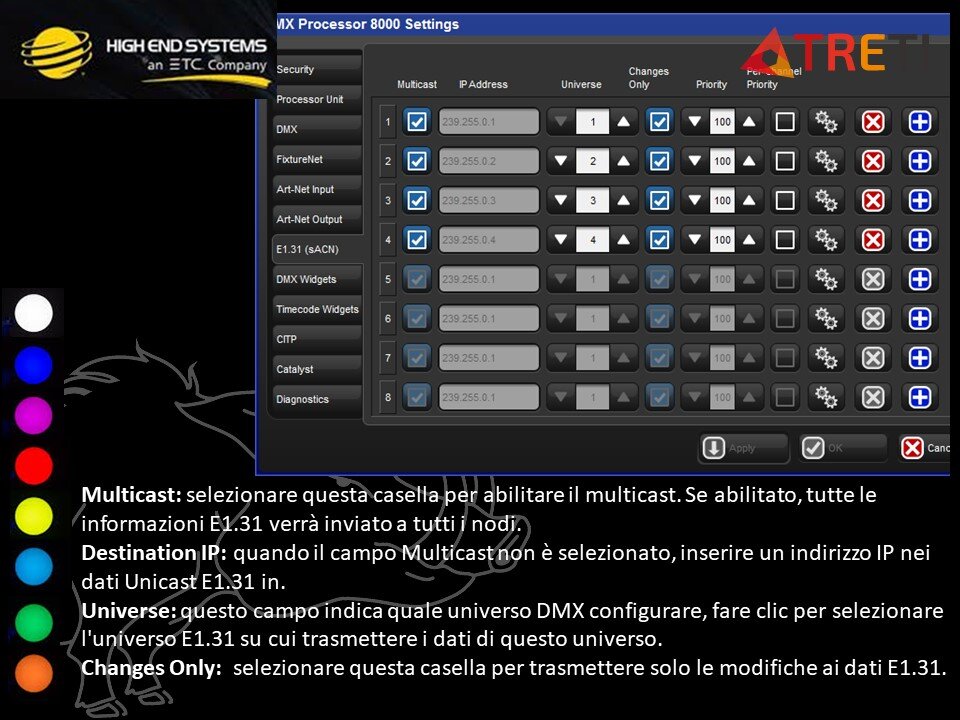Screen dimensions: 960x720
Task: Decrease Priority value in row 1
Action: point(695,122)
